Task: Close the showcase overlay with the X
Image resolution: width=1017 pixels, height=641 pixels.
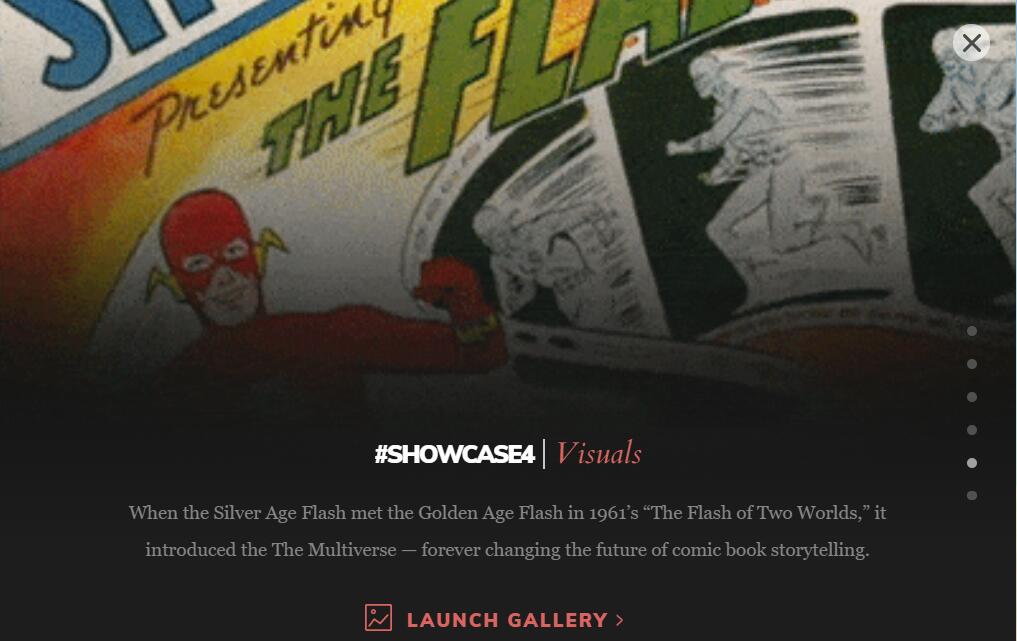Action: pos(971,43)
